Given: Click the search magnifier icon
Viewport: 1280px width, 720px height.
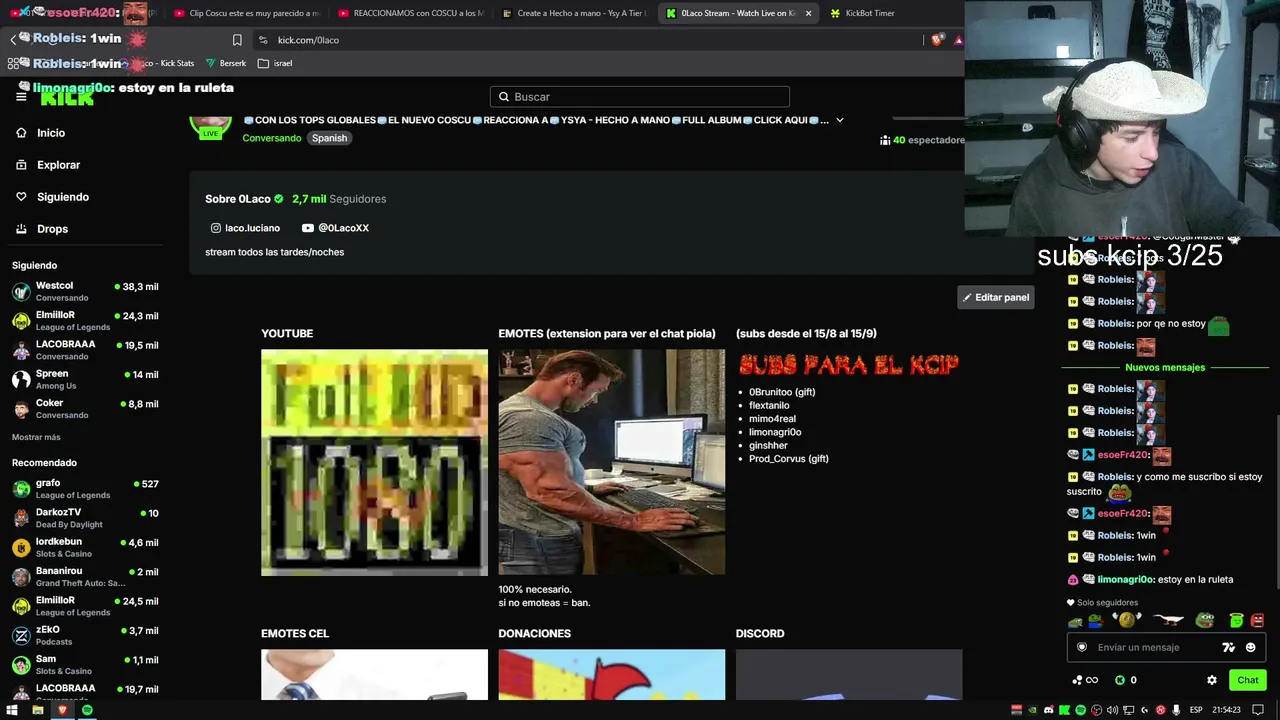Looking at the screenshot, I should pyautogui.click(x=504, y=97).
